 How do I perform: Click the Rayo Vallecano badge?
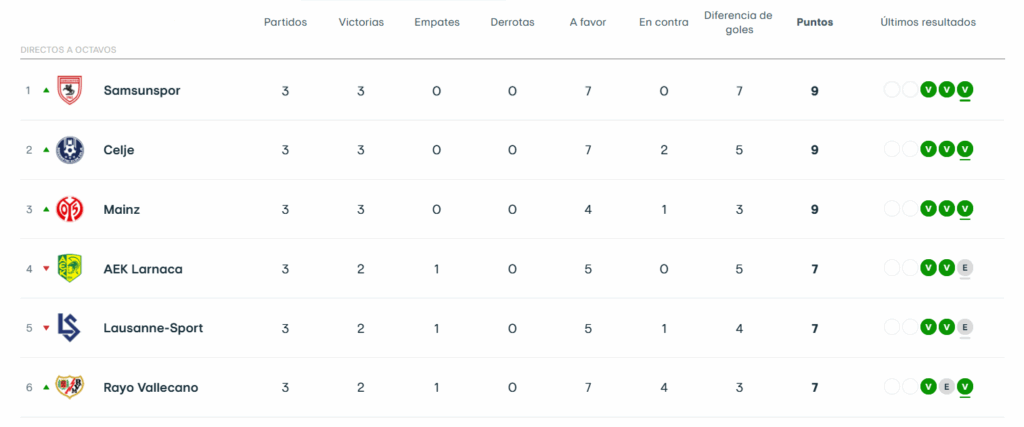click(69, 387)
